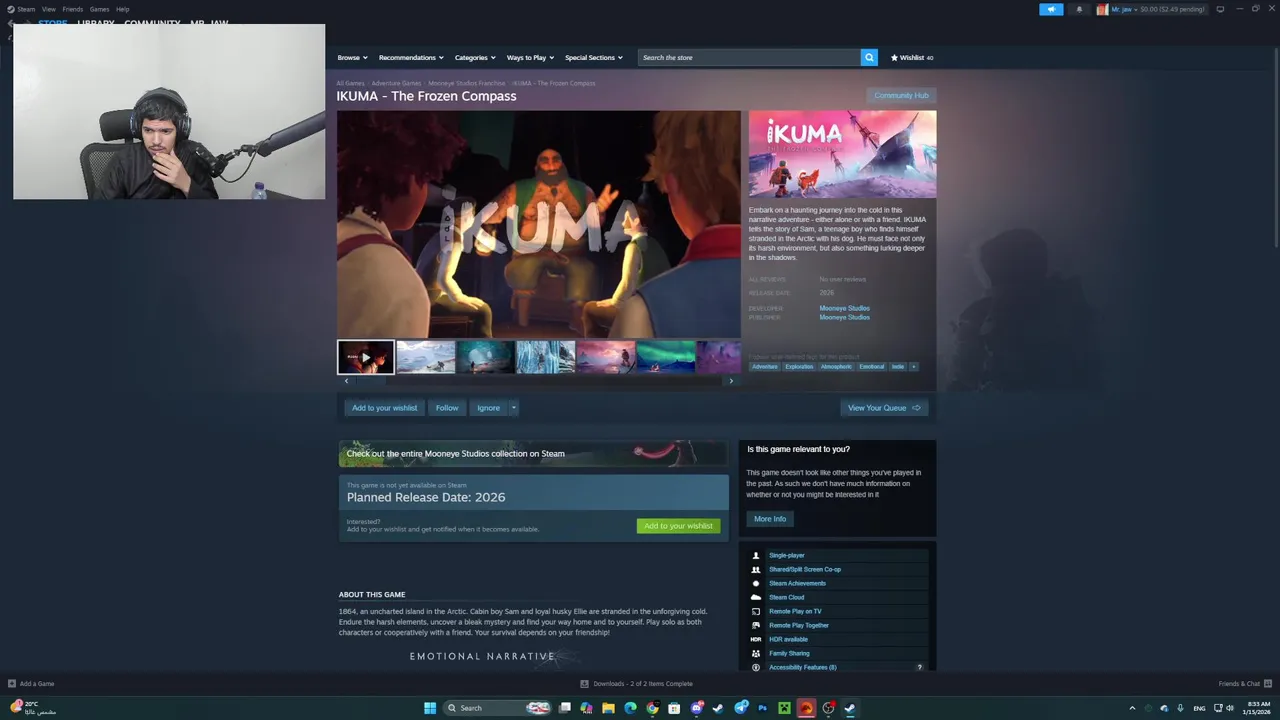Screen dimensions: 1280x720
Task: Open the View menu
Action: (x=48, y=9)
